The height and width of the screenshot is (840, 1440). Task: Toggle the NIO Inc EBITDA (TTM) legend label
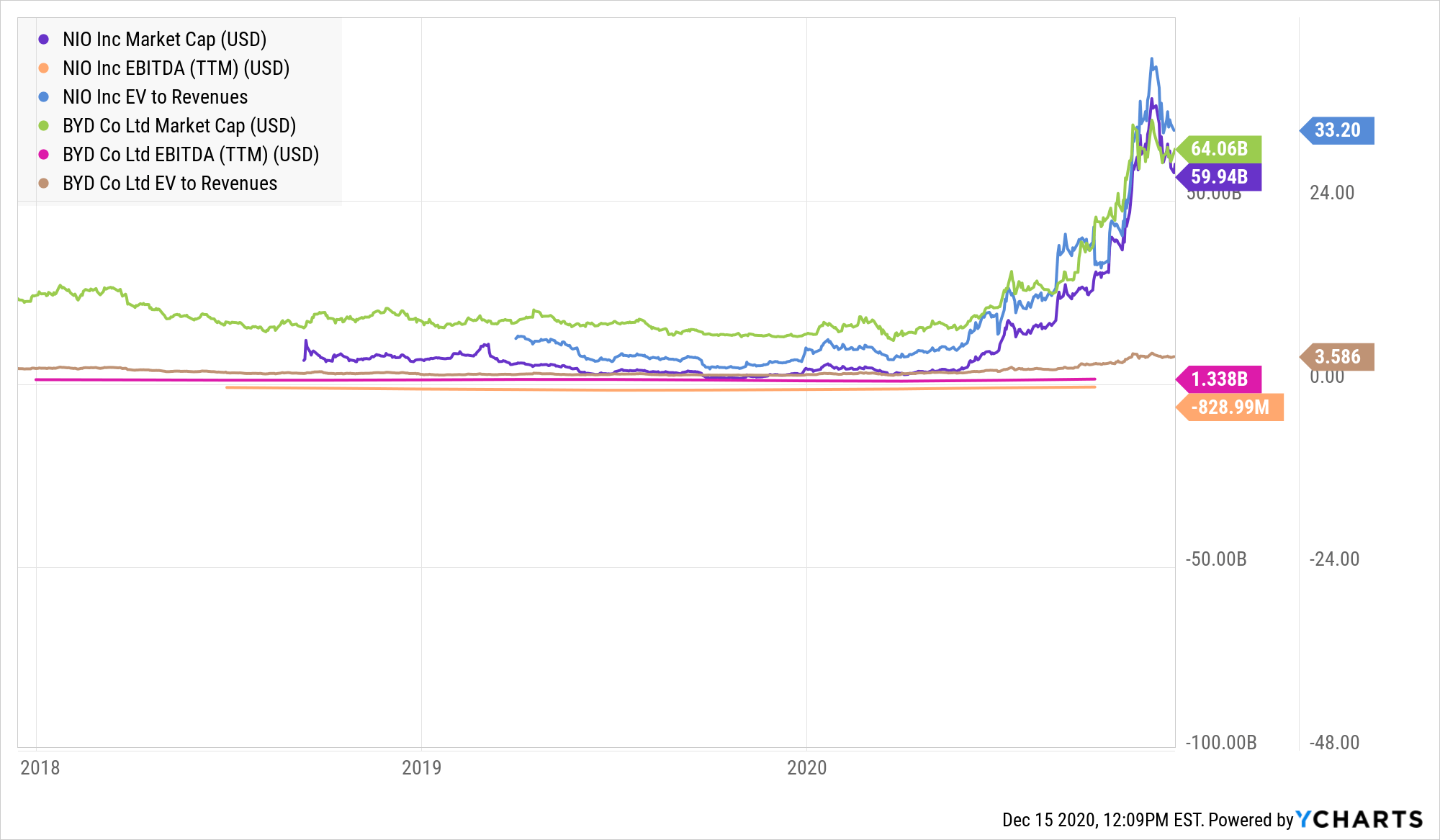pos(176,68)
